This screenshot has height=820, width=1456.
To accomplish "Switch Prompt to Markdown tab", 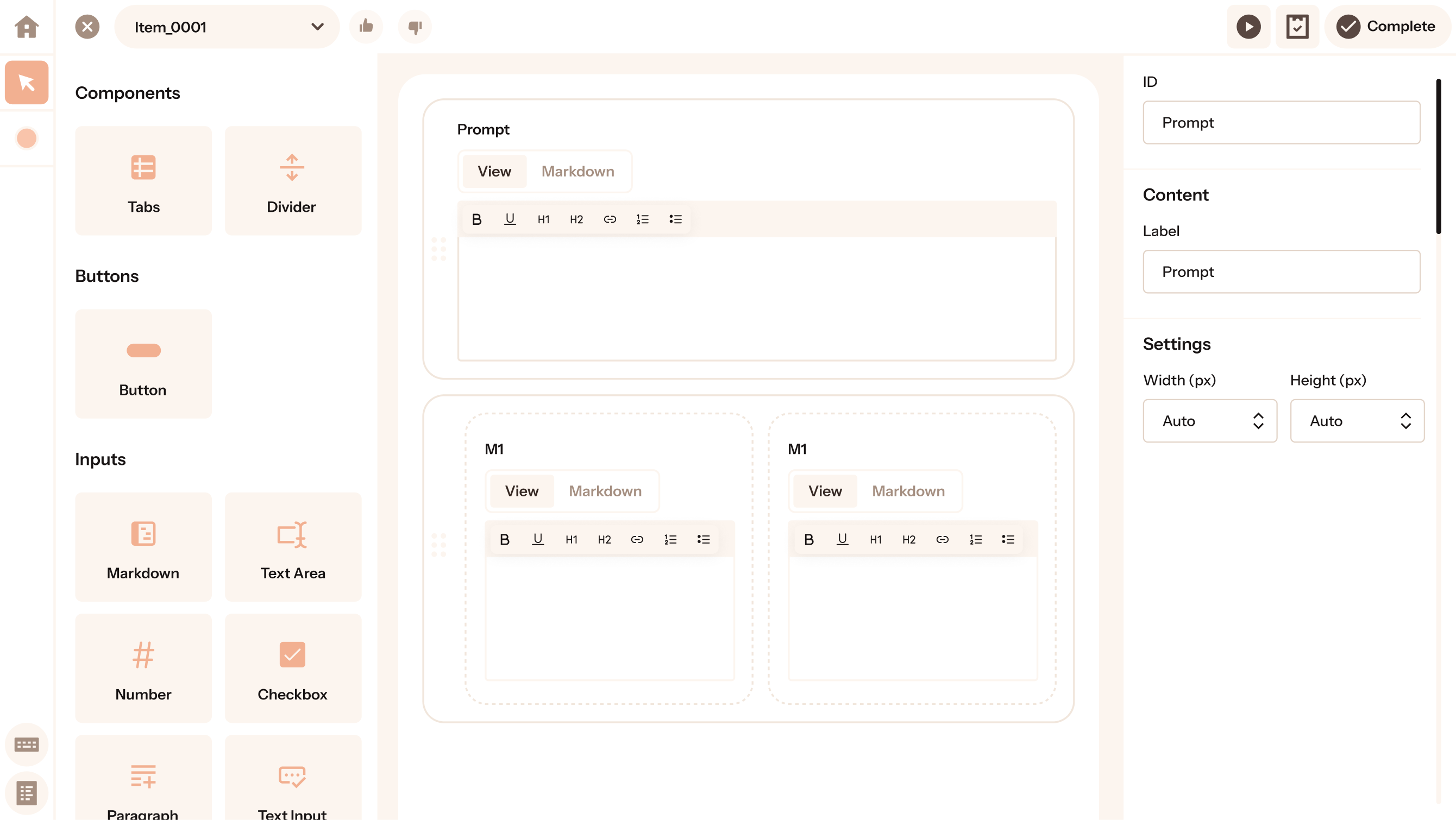I will (577, 171).
